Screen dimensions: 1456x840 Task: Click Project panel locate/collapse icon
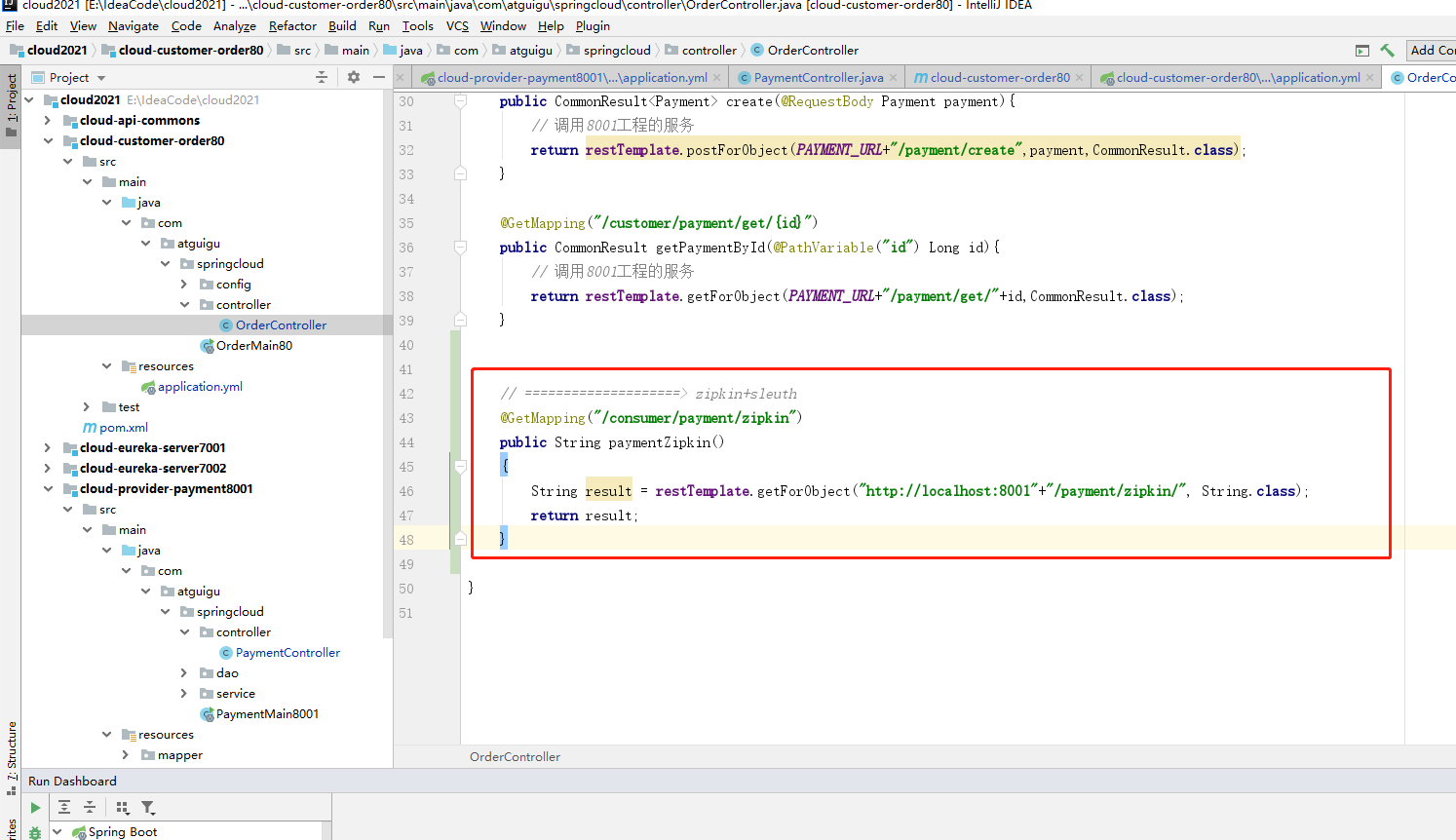coord(322,77)
